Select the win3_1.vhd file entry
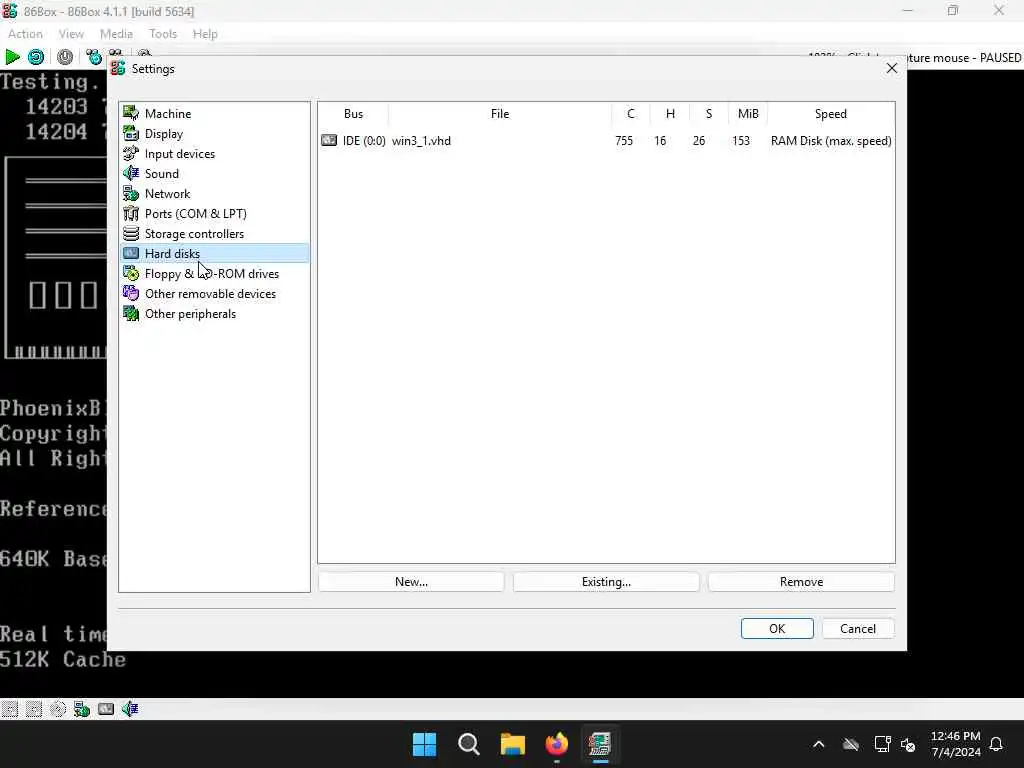This screenshot has height=768, width=1024. pyautogui.click(x=421, y=141)
